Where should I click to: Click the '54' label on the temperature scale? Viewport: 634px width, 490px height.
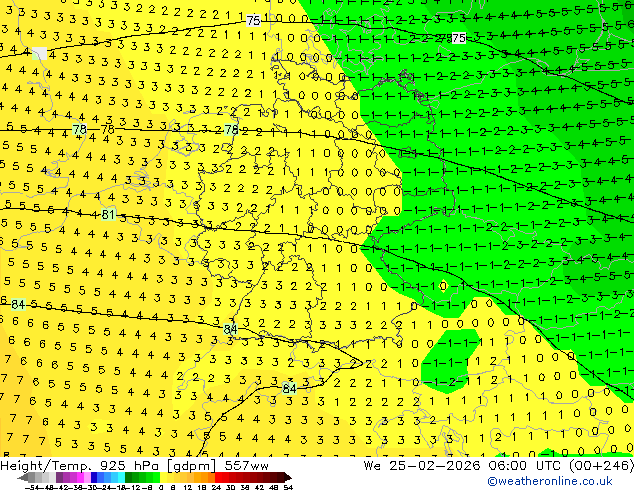tap(288, 487)
